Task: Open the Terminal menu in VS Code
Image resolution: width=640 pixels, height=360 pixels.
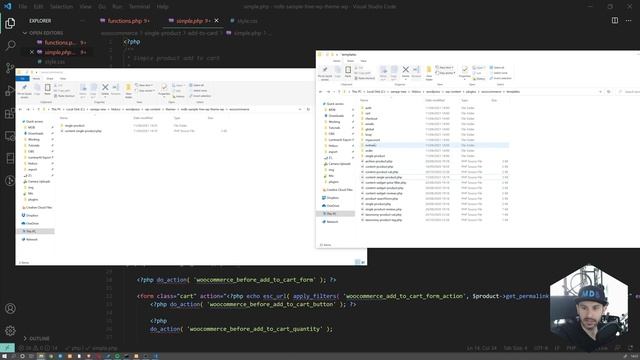Action: [140, 7]
